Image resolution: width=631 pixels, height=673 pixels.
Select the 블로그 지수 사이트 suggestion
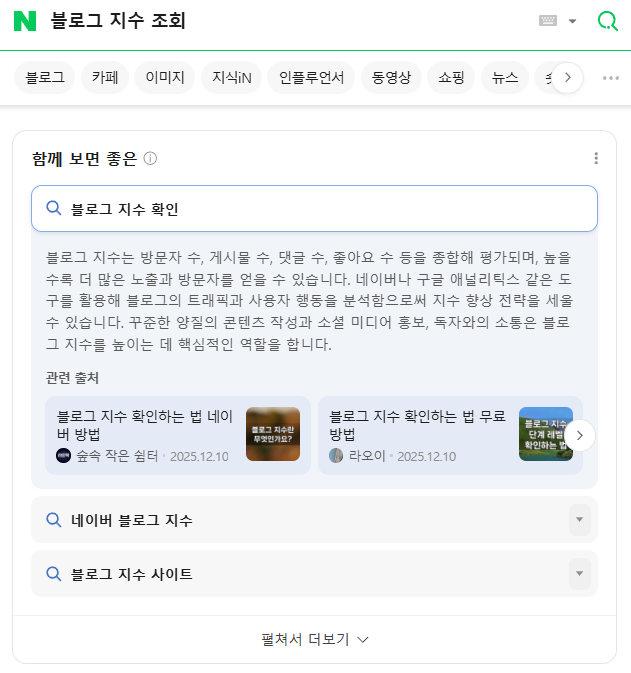(x=314, y=574)
